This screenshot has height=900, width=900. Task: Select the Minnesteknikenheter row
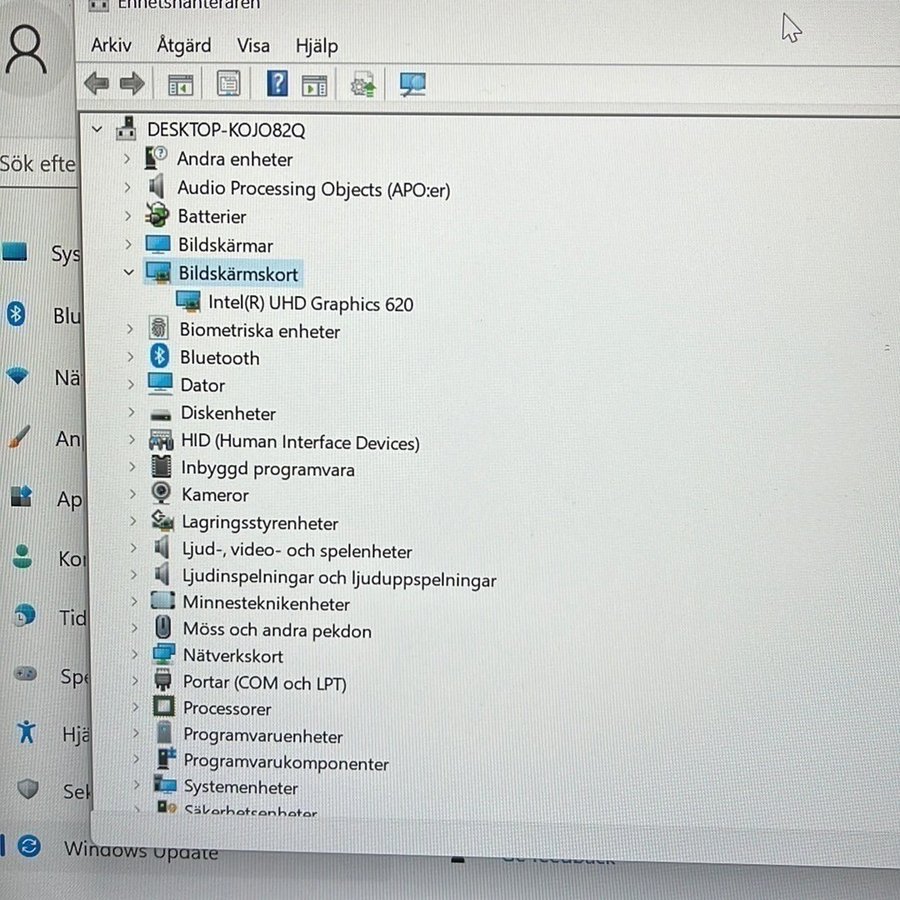266,603
